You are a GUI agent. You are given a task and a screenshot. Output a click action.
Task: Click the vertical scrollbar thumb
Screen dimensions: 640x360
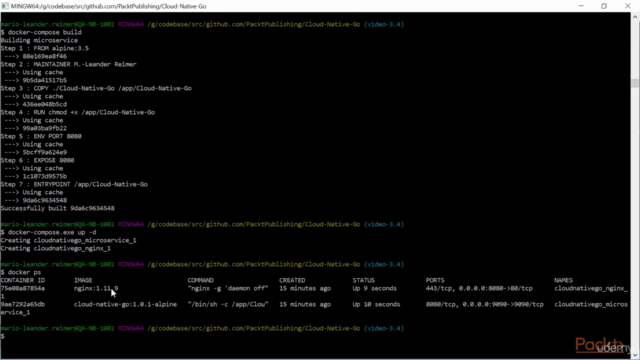635,83
